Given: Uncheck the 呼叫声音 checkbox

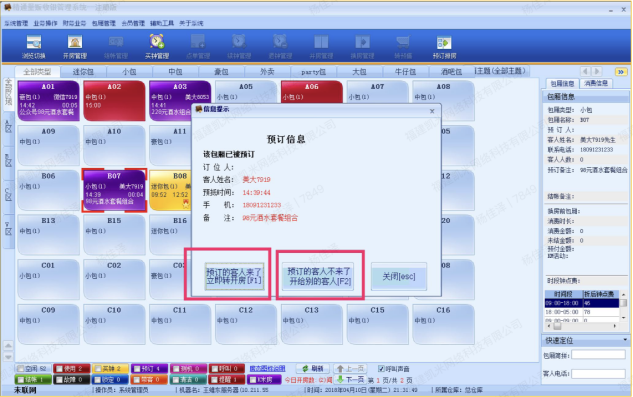Looking at the screenshot, I should point(381,368).
